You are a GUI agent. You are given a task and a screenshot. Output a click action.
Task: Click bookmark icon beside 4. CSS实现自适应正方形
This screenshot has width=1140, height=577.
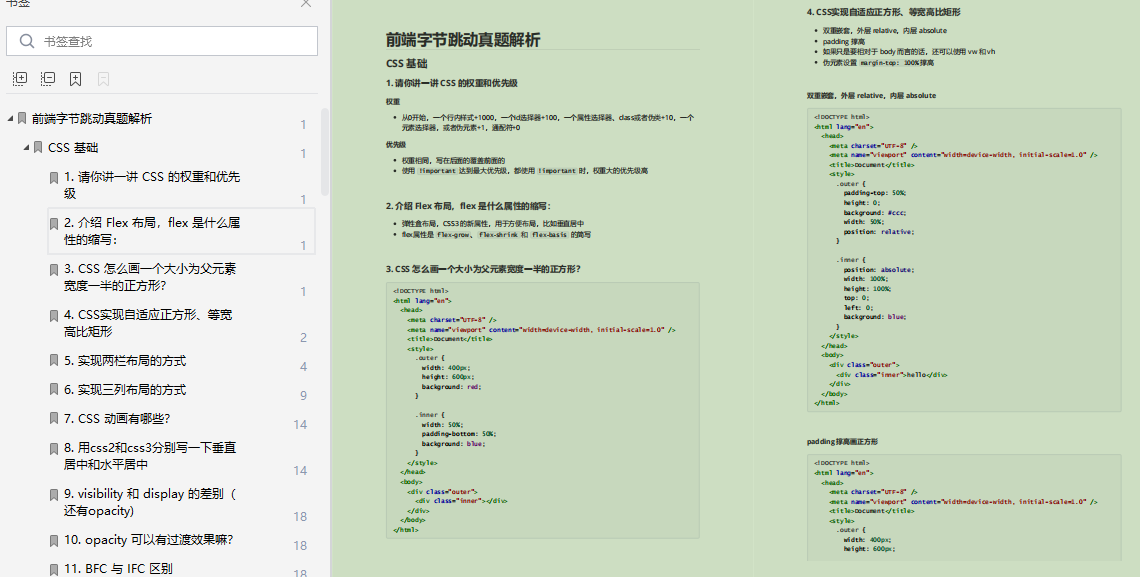[x=54, y=316]
